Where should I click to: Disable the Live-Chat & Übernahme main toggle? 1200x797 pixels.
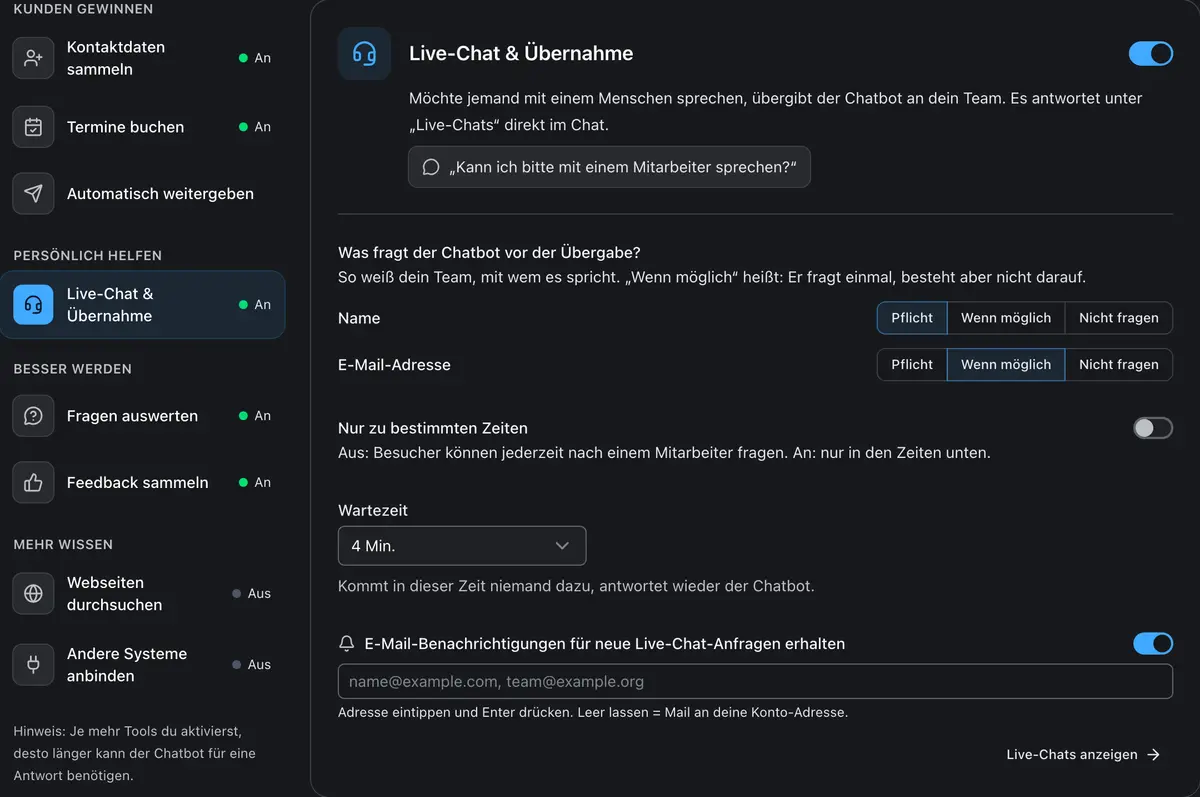(x=1151, y=53)
